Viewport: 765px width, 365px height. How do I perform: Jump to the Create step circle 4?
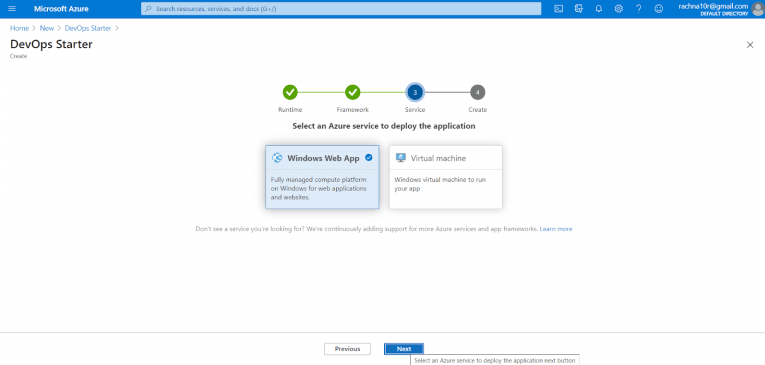click(x=478, y=92)
